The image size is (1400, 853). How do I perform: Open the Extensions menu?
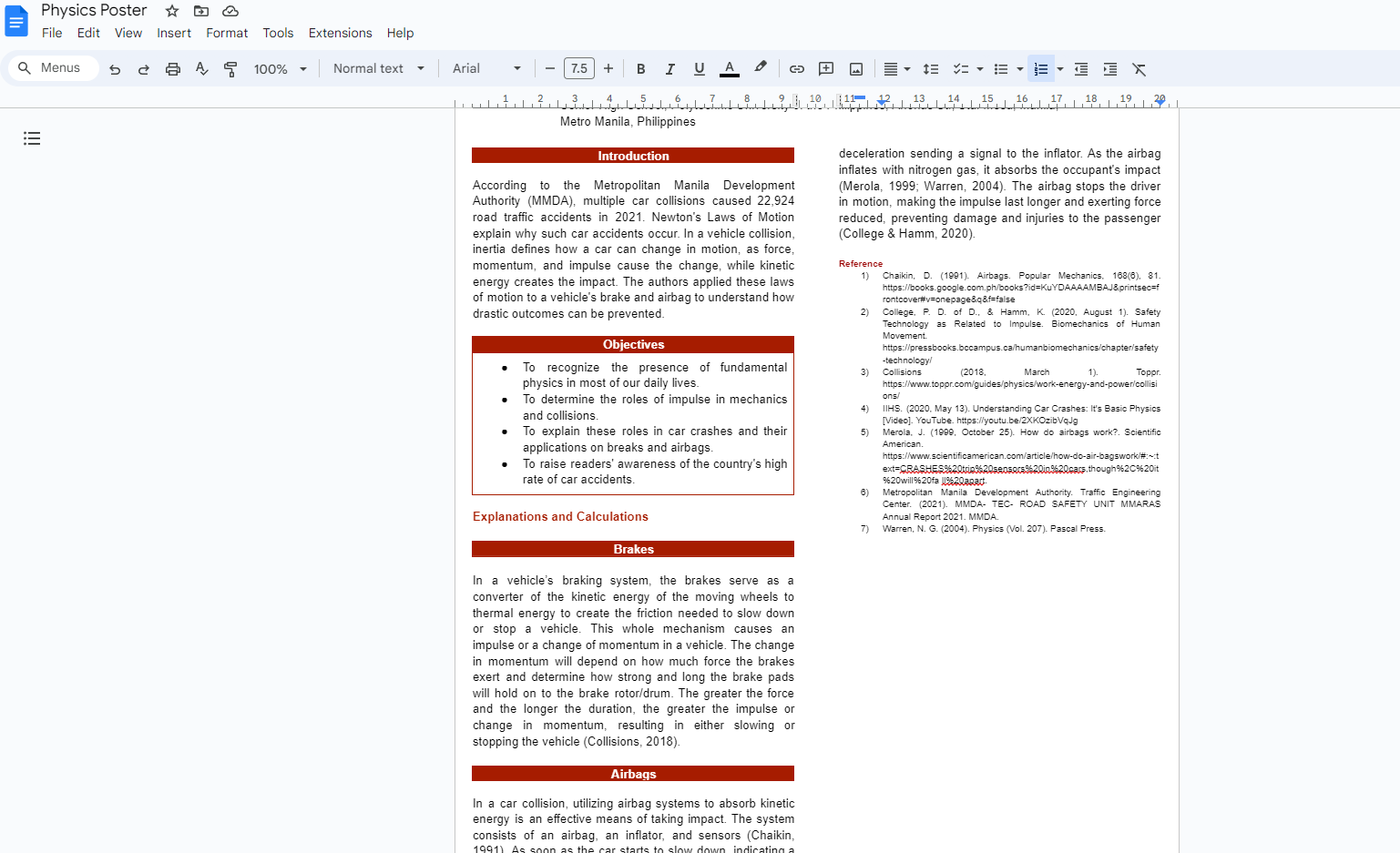340,33
